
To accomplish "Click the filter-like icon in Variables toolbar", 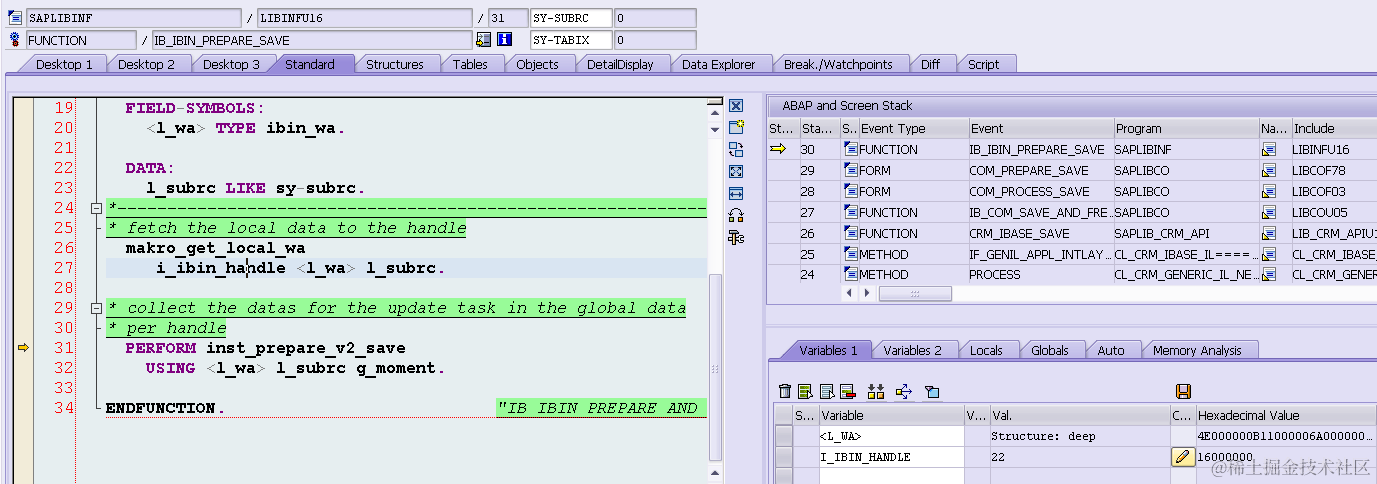I will pyautogui.click(x=931, y=391).
